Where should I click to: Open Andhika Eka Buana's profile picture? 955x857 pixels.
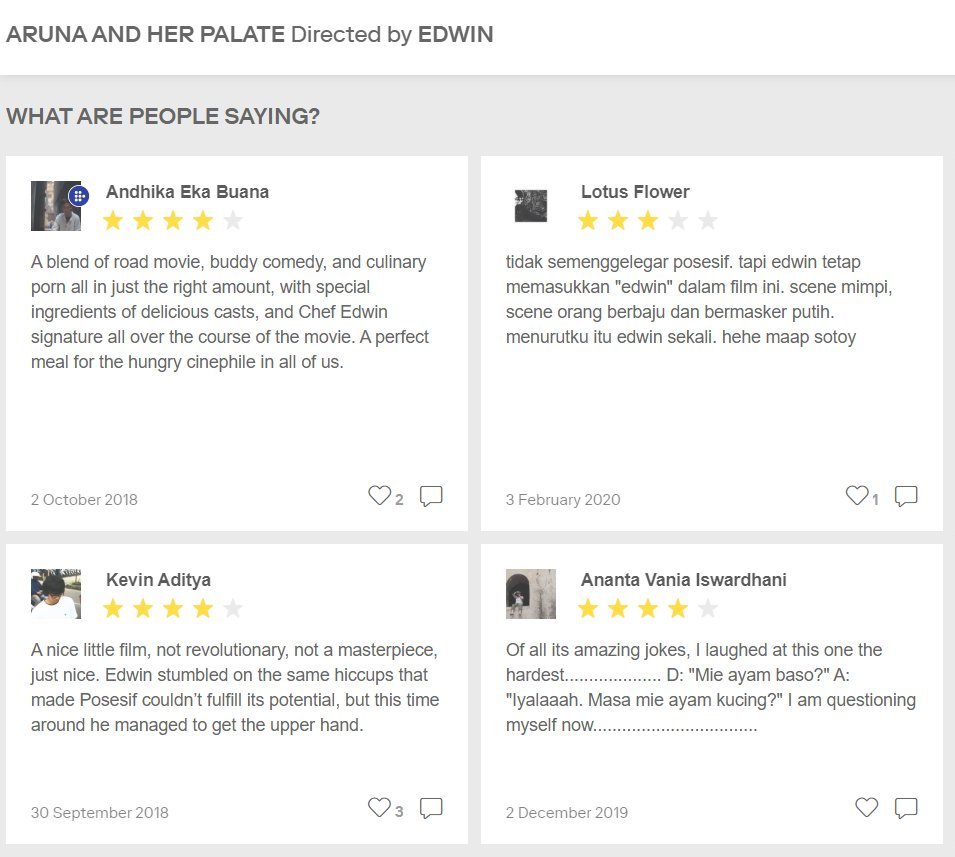click(x=55, y=206)
